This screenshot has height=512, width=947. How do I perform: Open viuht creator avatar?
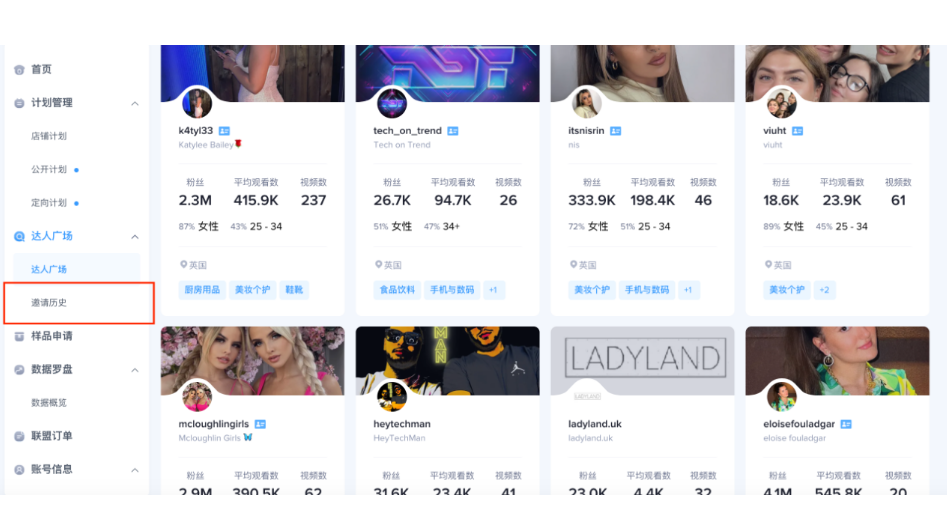782,103
